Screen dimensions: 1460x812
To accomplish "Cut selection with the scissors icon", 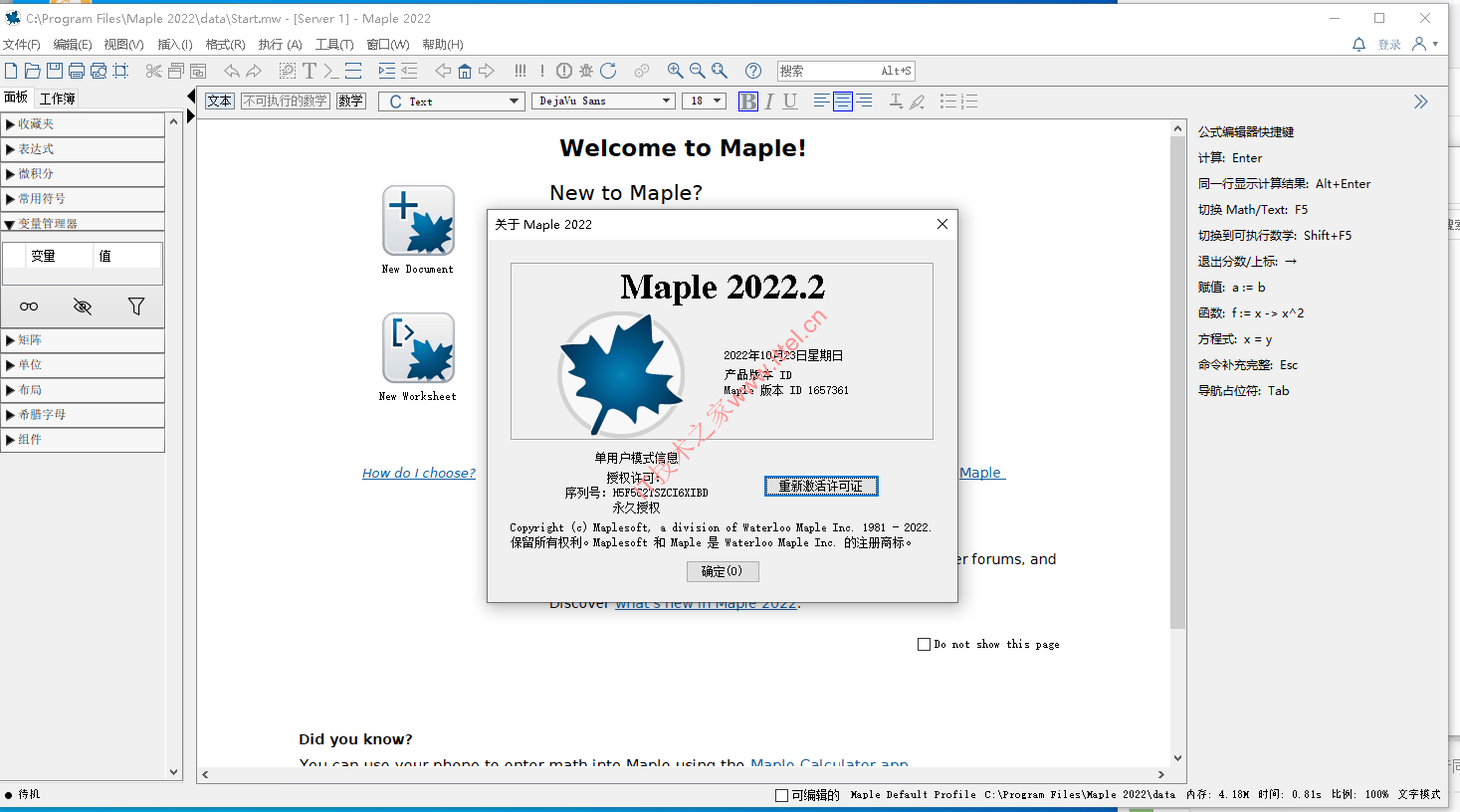I will pyautogui.click(x=153, y=71).
